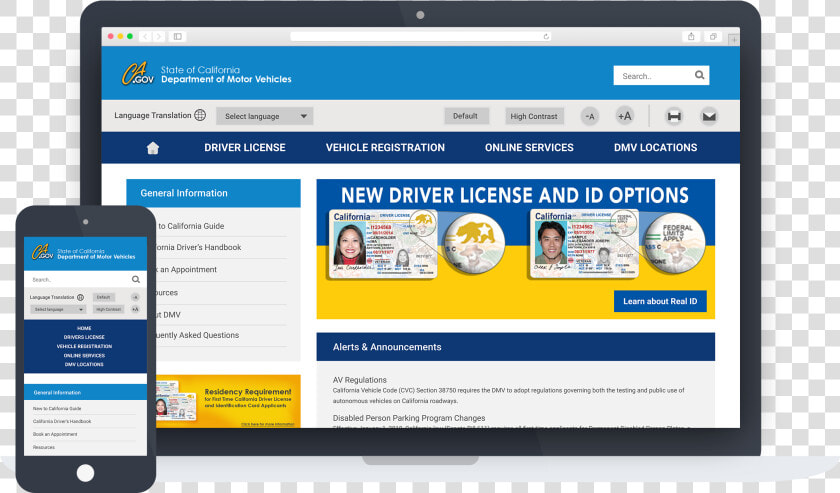Screen dimensions: 840x493
Task: Decrease text size with the -A button on laptop
Action: tap(590, 116)
